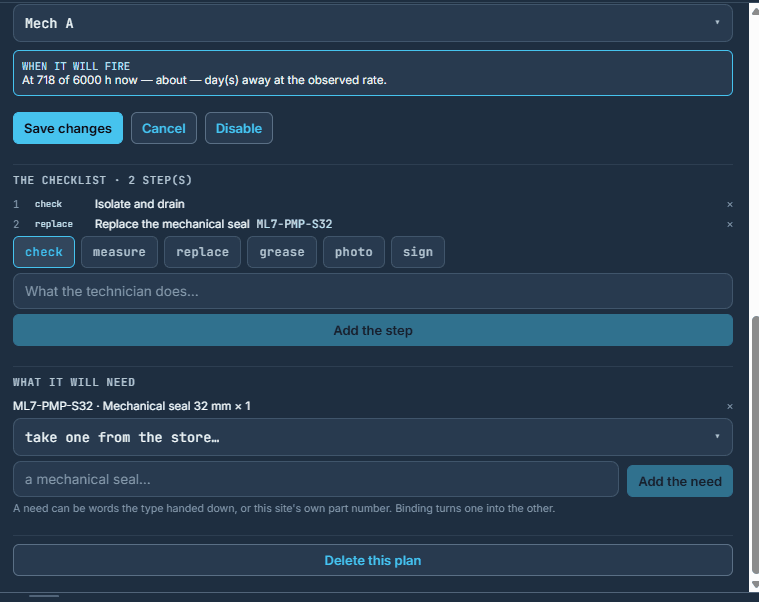Click 'Add the step' button
759x602 pixels.
[x=373, y=330]
